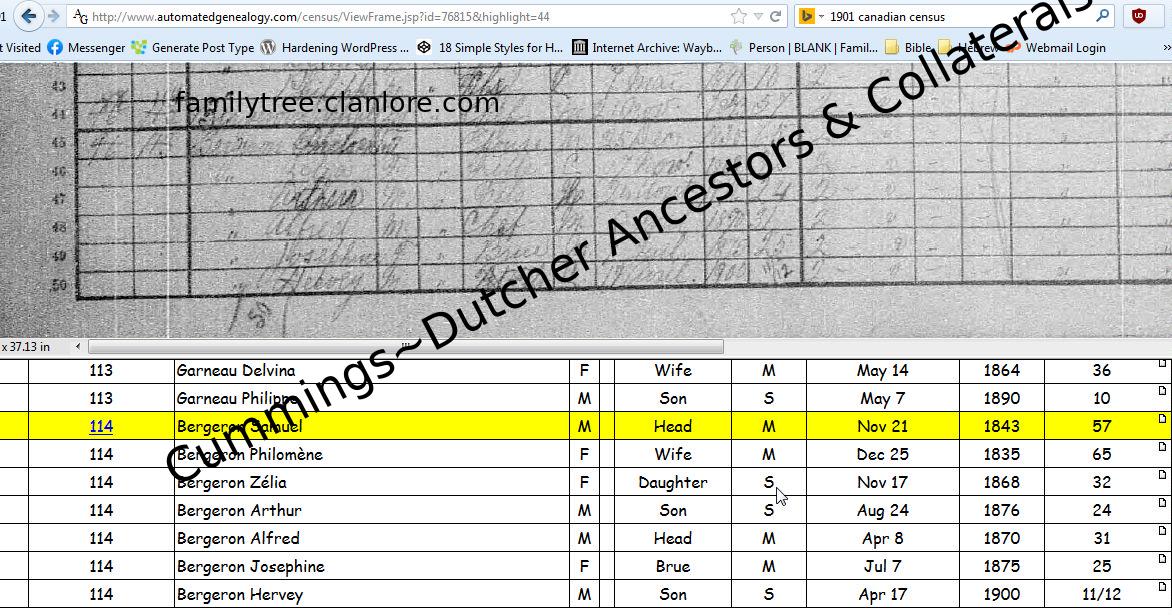1172x615 pixels.
Task: Click the browser forward arrow button
Action: (x=54, y=16)
